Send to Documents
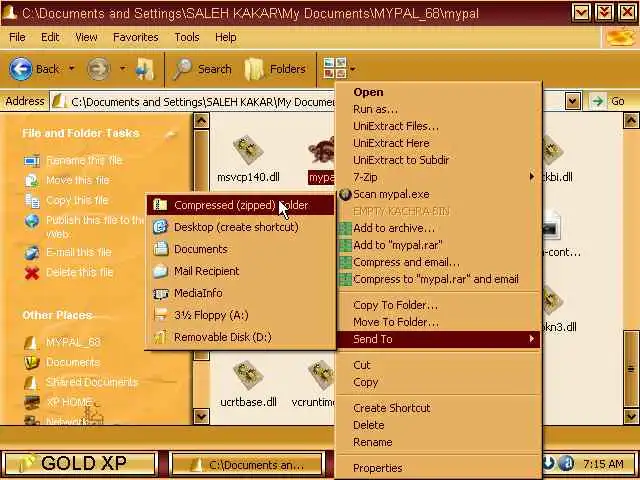Viewport: 640px width, 480px height. coord(241,249)
